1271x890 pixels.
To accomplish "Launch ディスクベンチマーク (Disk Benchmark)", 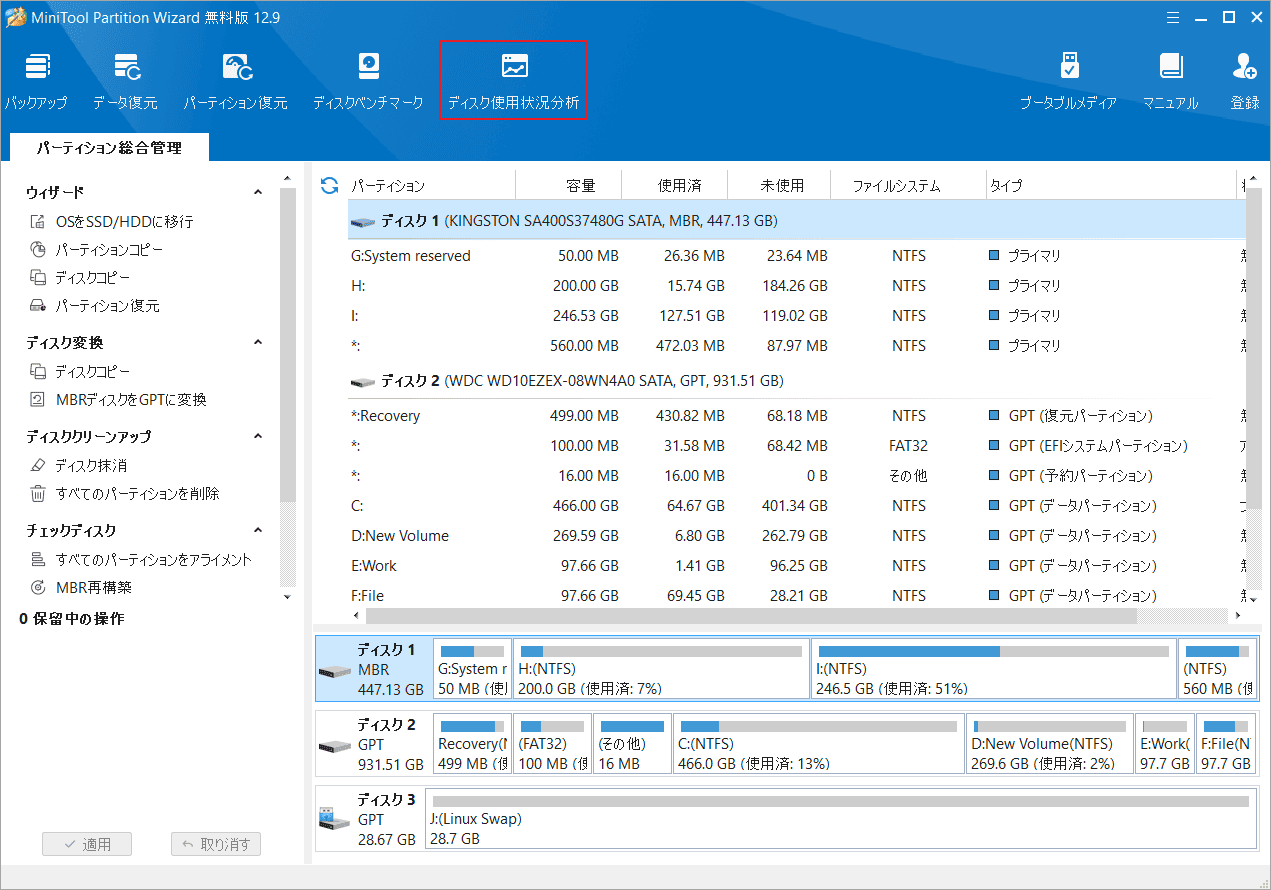I will (x=368, y=78).
